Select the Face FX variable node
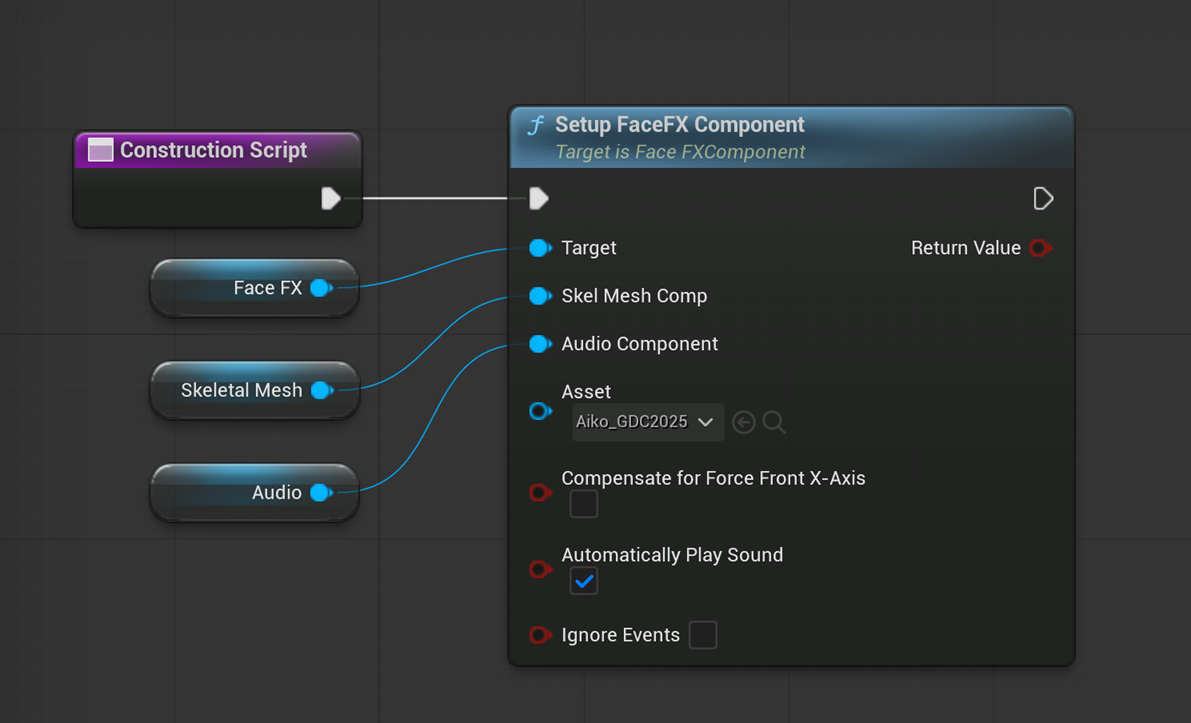This screenshot has width=1191, height=723. [x=254, y=288]
